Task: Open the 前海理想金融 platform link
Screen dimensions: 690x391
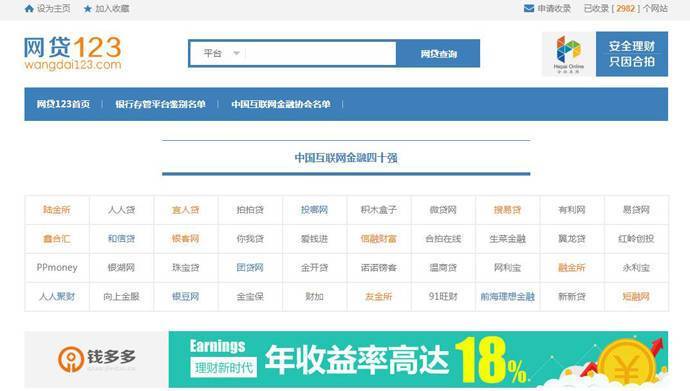Action: pos(507,296)
